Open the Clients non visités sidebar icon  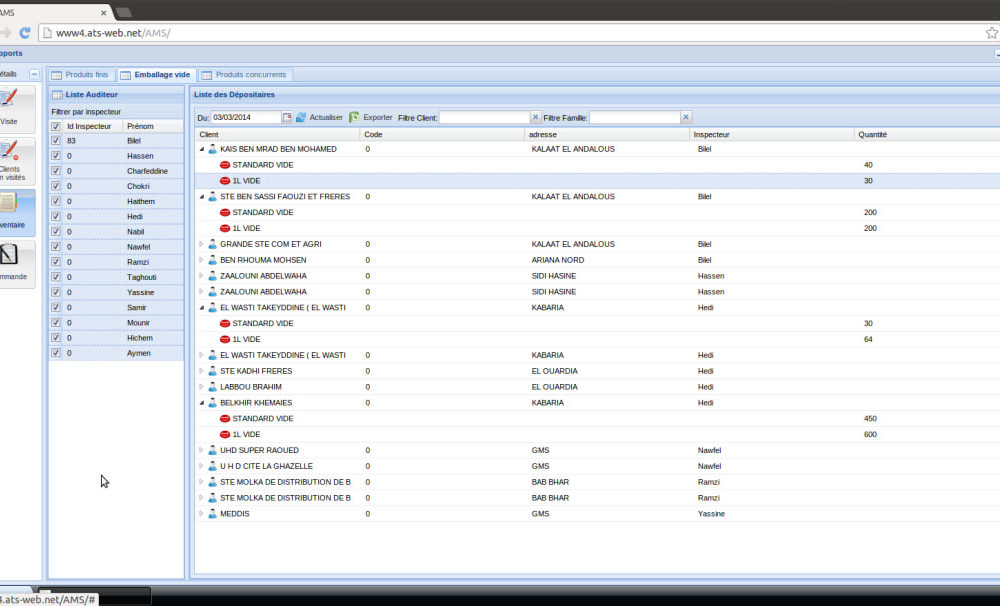tap(10, 158)
